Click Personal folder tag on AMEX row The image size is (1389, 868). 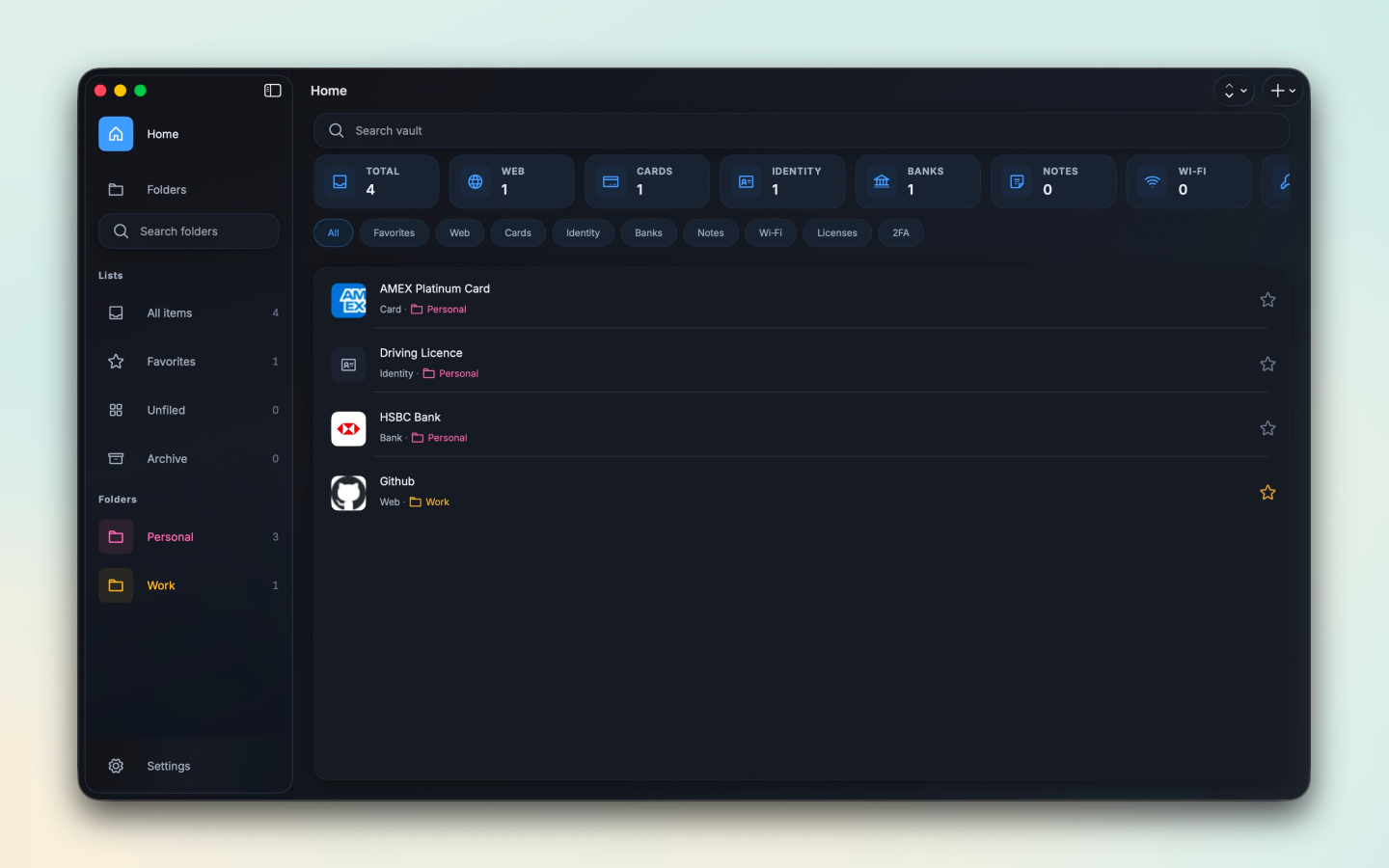[439, 310]
